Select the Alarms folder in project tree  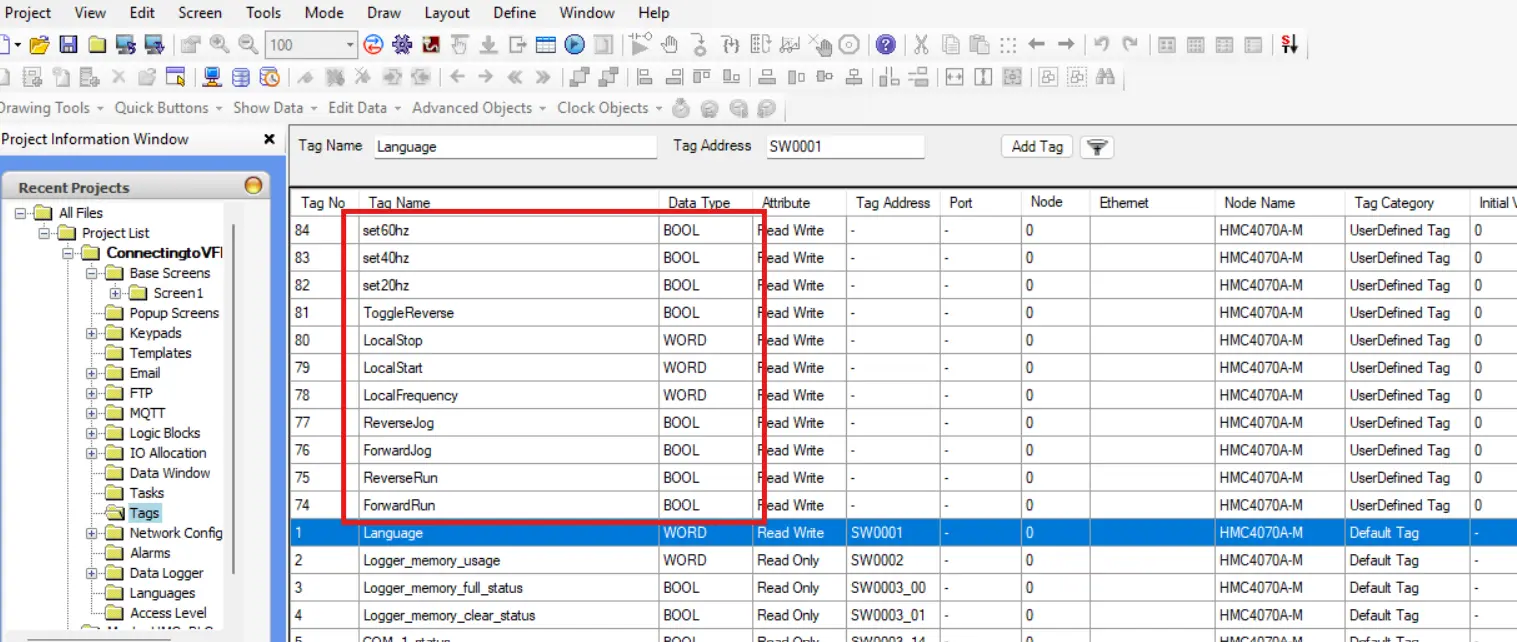149,553
